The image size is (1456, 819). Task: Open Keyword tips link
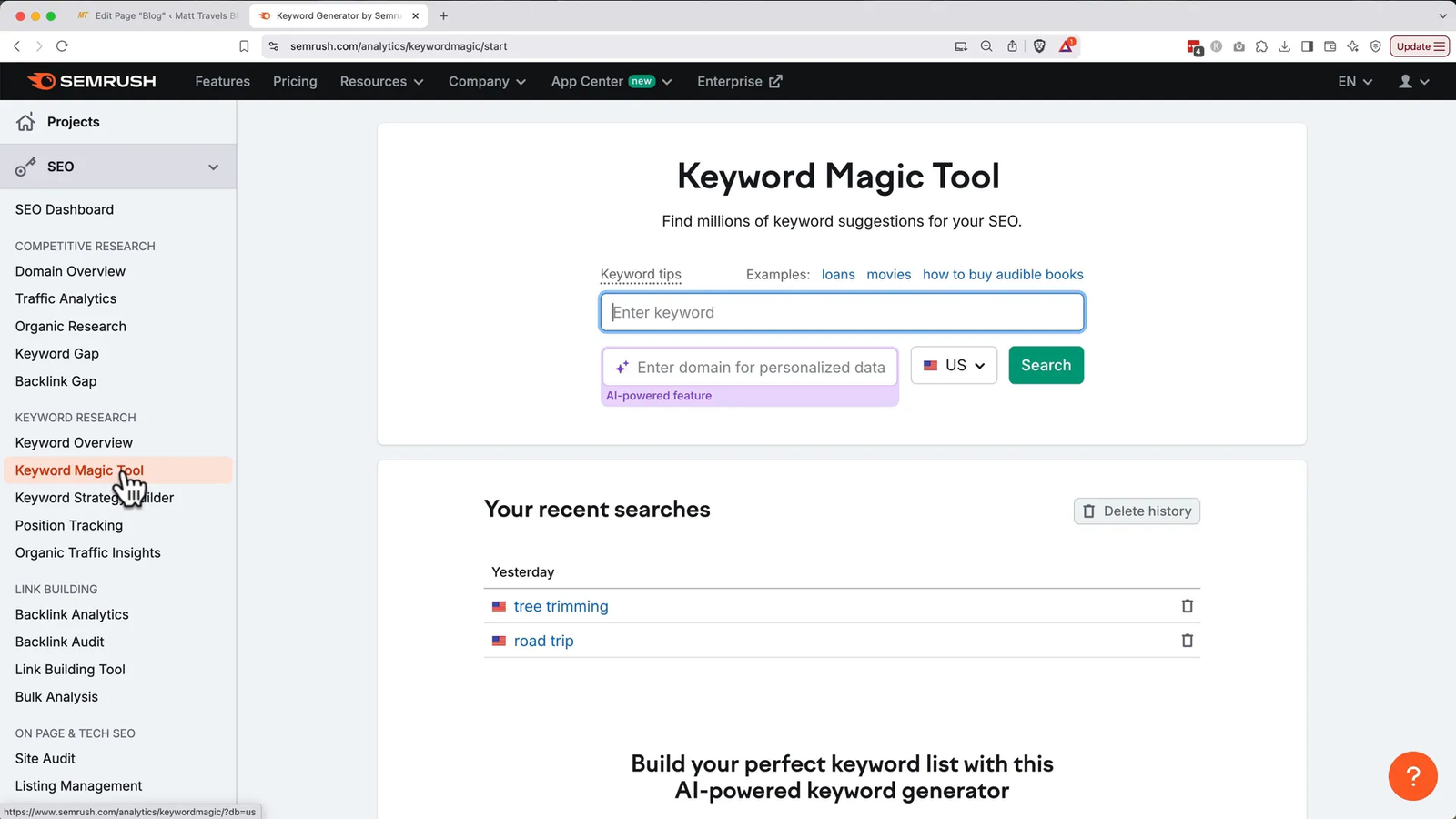point(641,274)
